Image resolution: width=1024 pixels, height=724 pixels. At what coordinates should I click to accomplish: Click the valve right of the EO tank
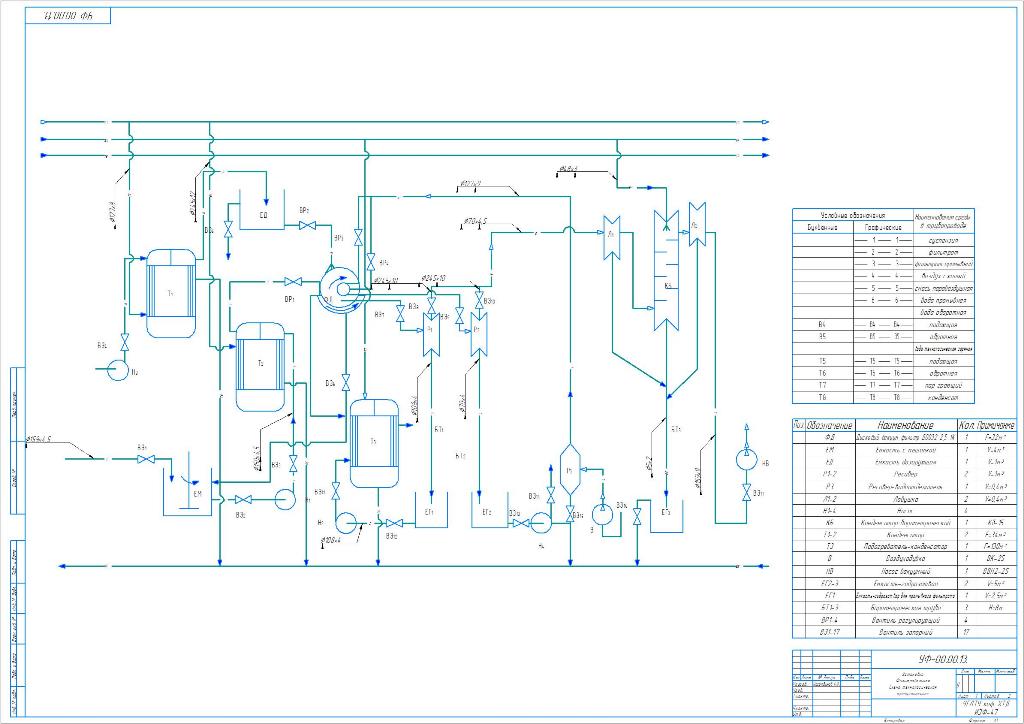click(306, 226)
